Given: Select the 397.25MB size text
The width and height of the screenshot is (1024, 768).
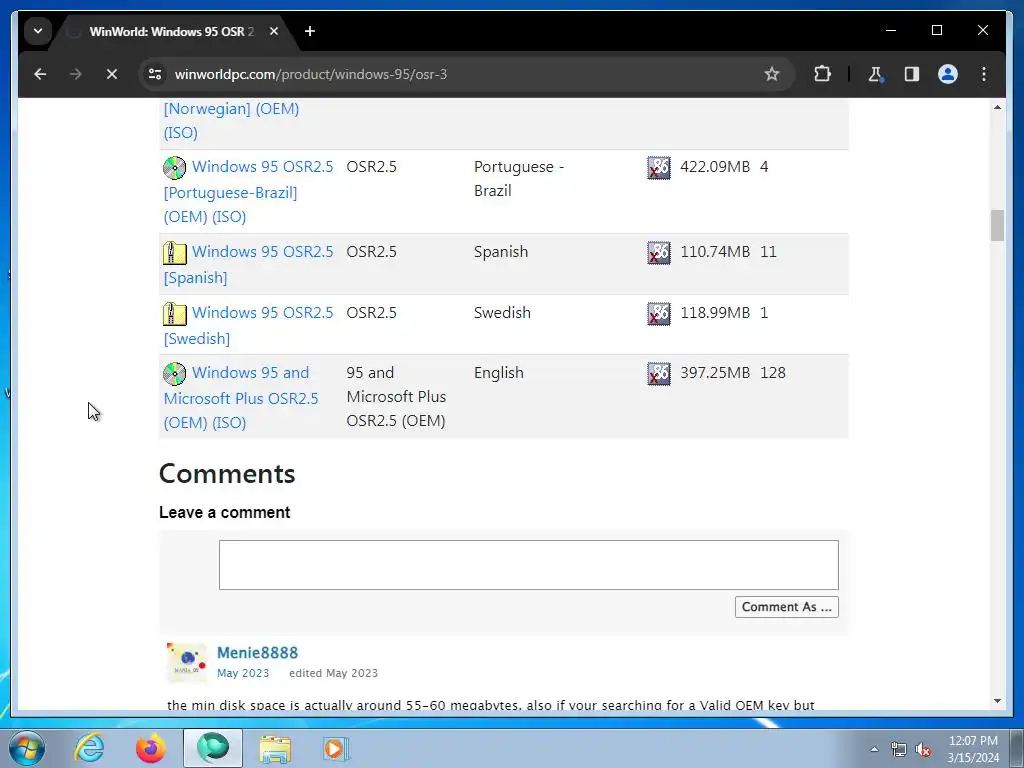Looking at the screenshot, I should point(715,373).
